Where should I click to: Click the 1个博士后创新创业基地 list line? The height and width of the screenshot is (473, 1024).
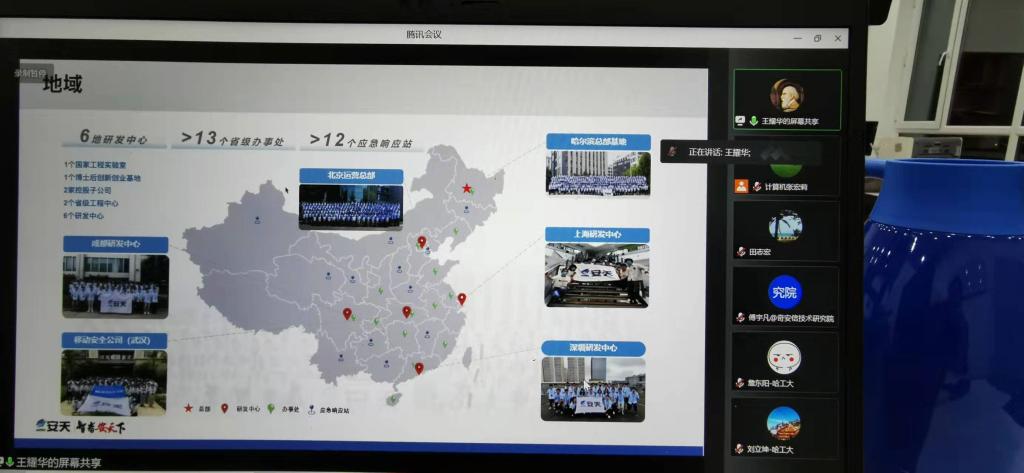103,178
